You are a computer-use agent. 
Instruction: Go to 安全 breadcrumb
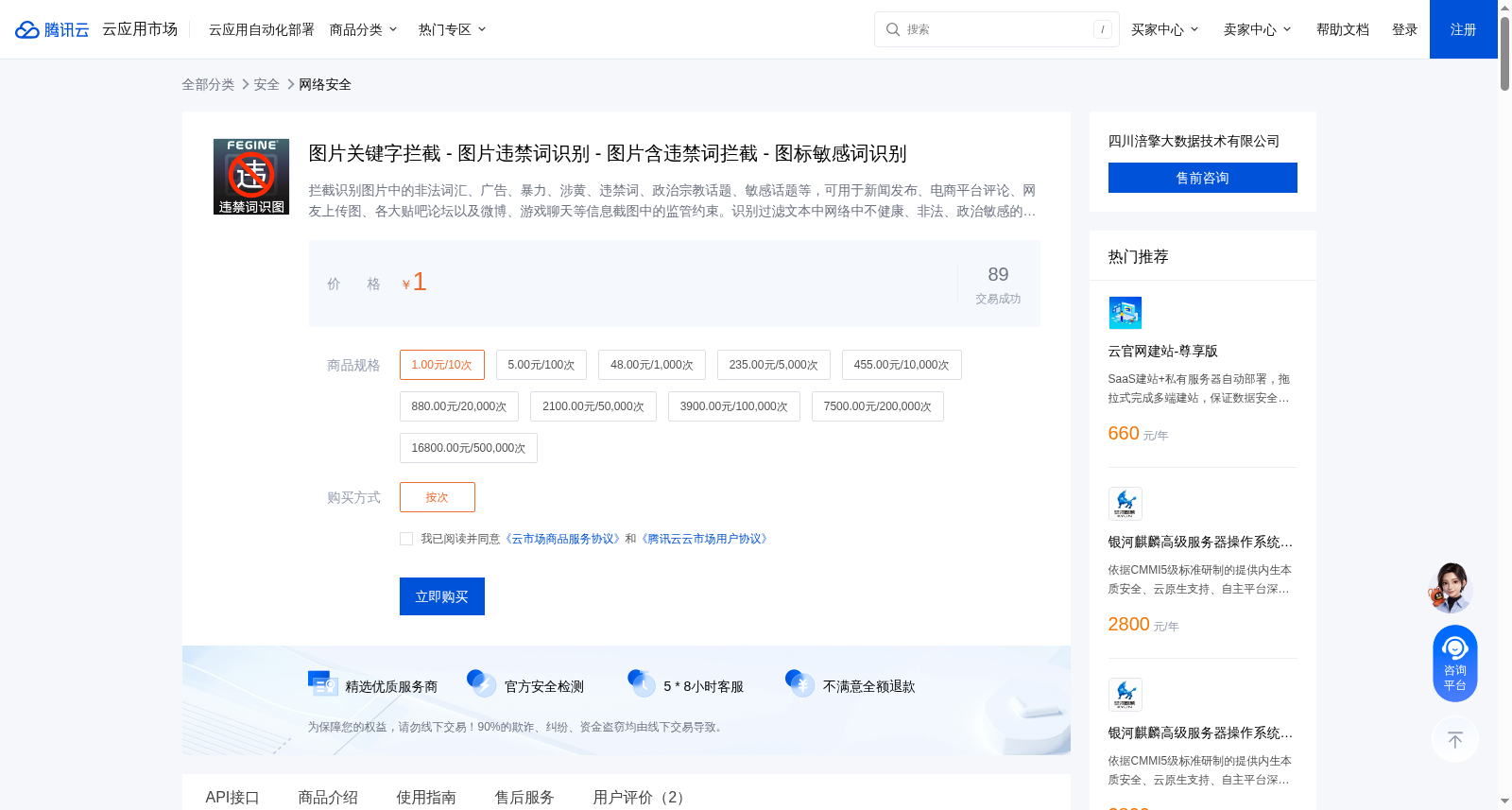(x=266, y=84)
